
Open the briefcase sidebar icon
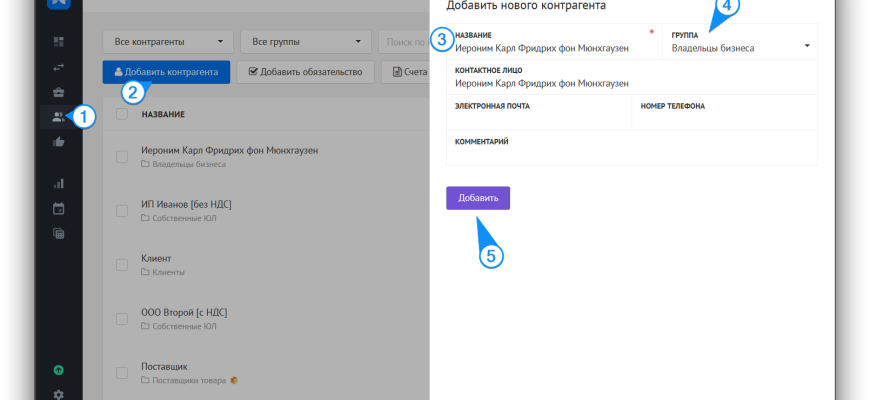pos(58,92)
